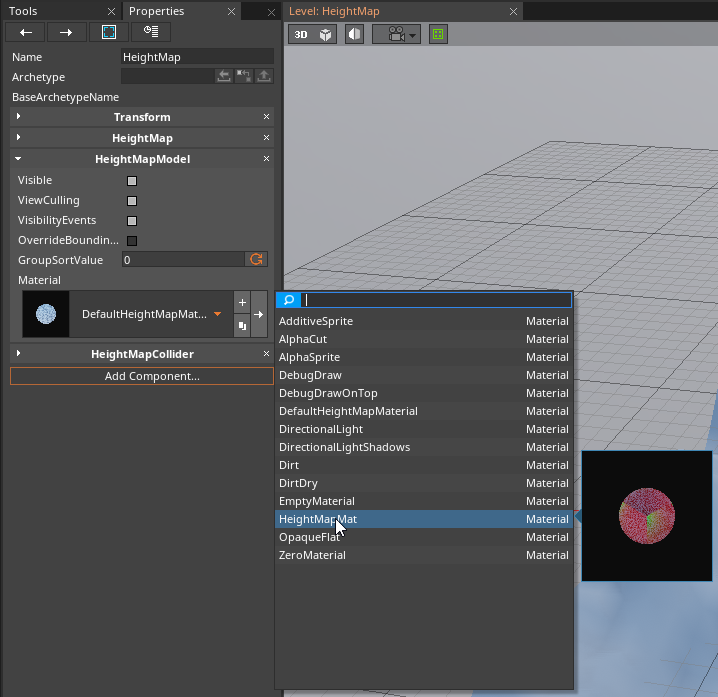Viewport: 718px width, 697px height.
Task: Remove the HeightMap component
Action: [x=267, y=138]
